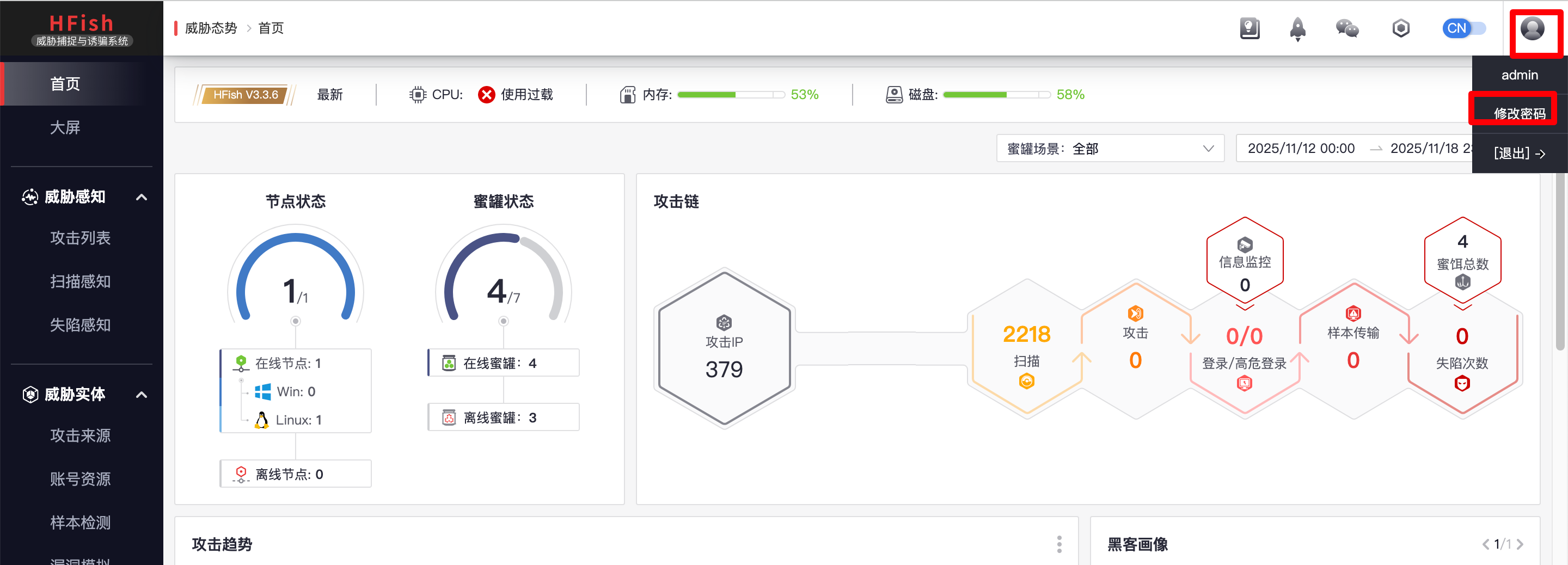
Task: Collapse the 威胁实体 sidebar section
Action: [142, 395]
